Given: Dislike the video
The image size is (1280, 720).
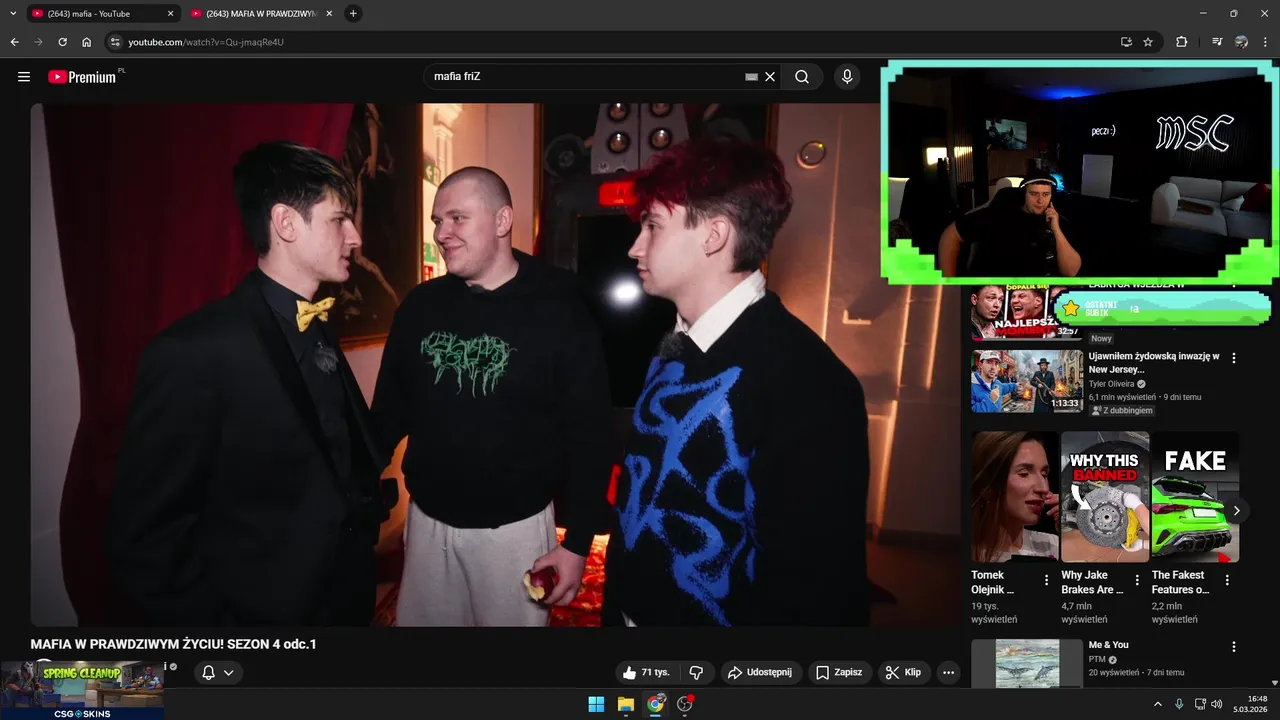Looking at the screenshot, I should [696, 673].
